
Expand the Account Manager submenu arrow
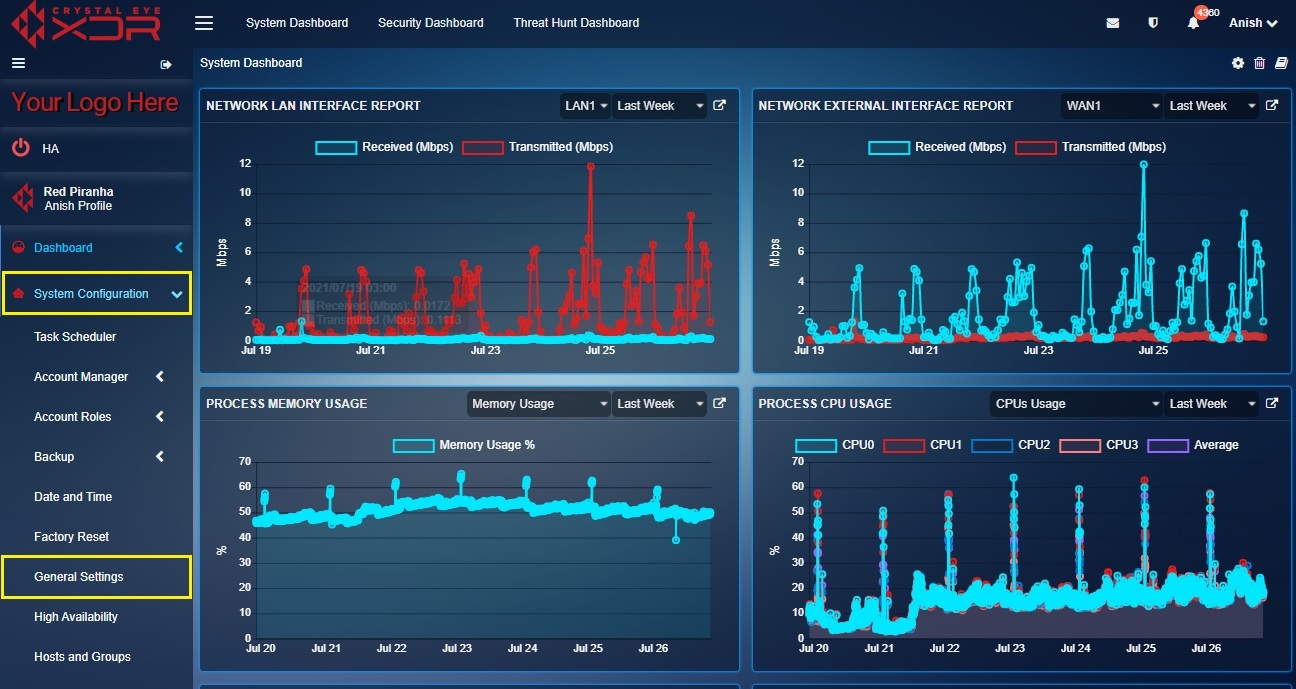[x=160, y=377]
